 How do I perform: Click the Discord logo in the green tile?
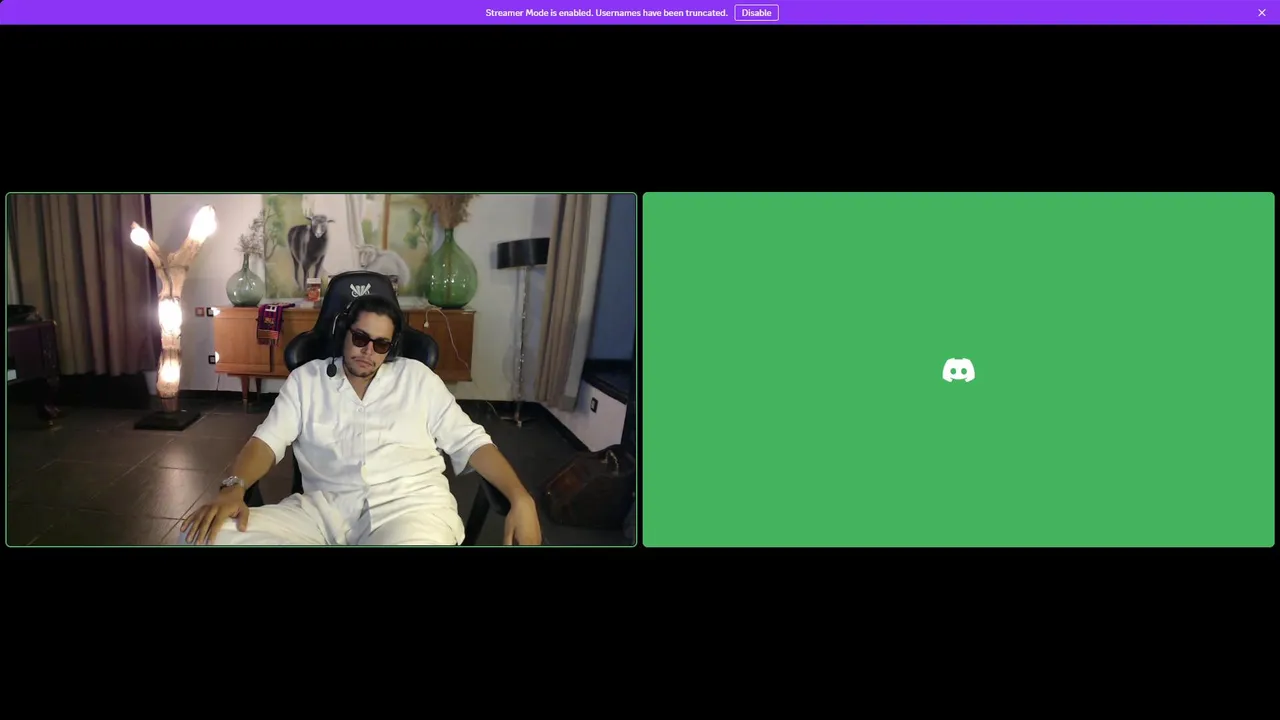[958, 370]
